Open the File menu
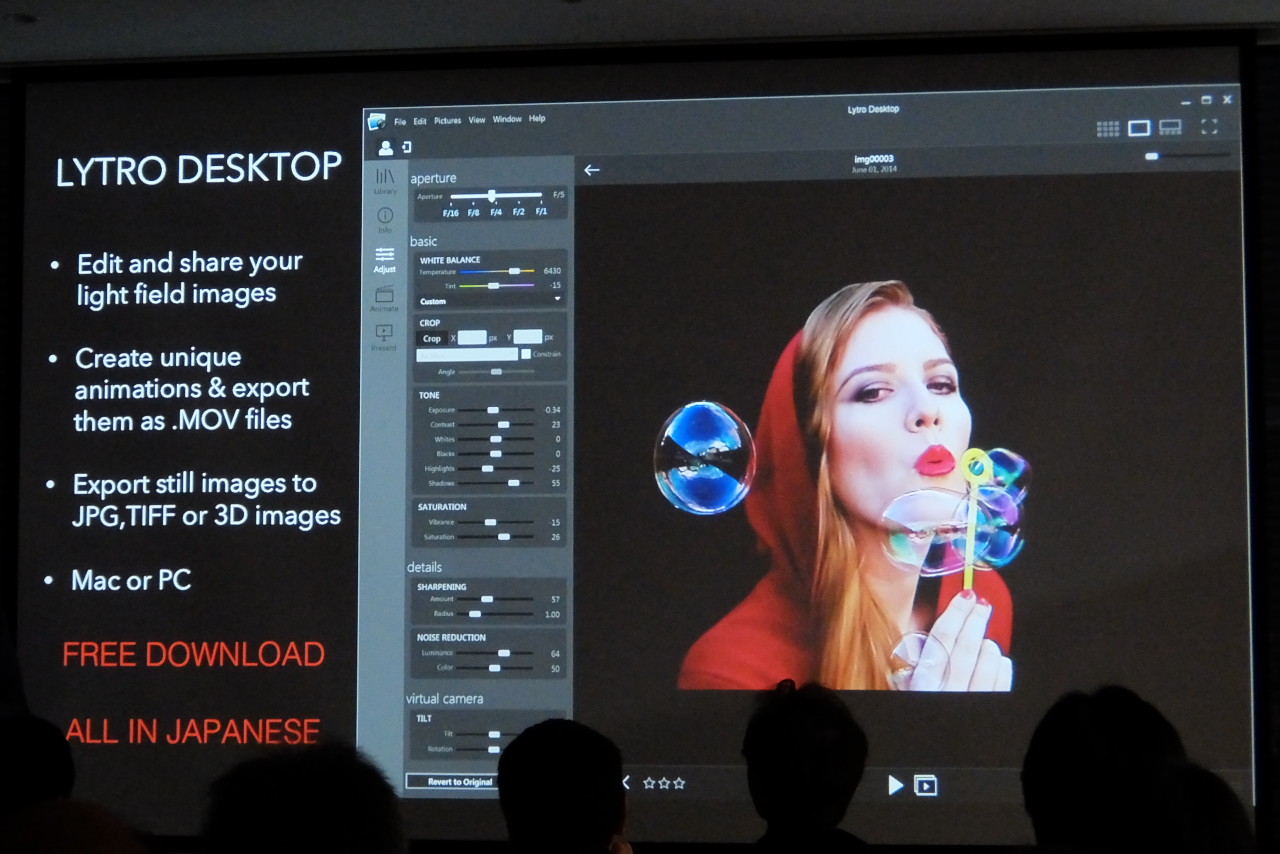This screenshot has height=854, width=1280. coord(400,121)
